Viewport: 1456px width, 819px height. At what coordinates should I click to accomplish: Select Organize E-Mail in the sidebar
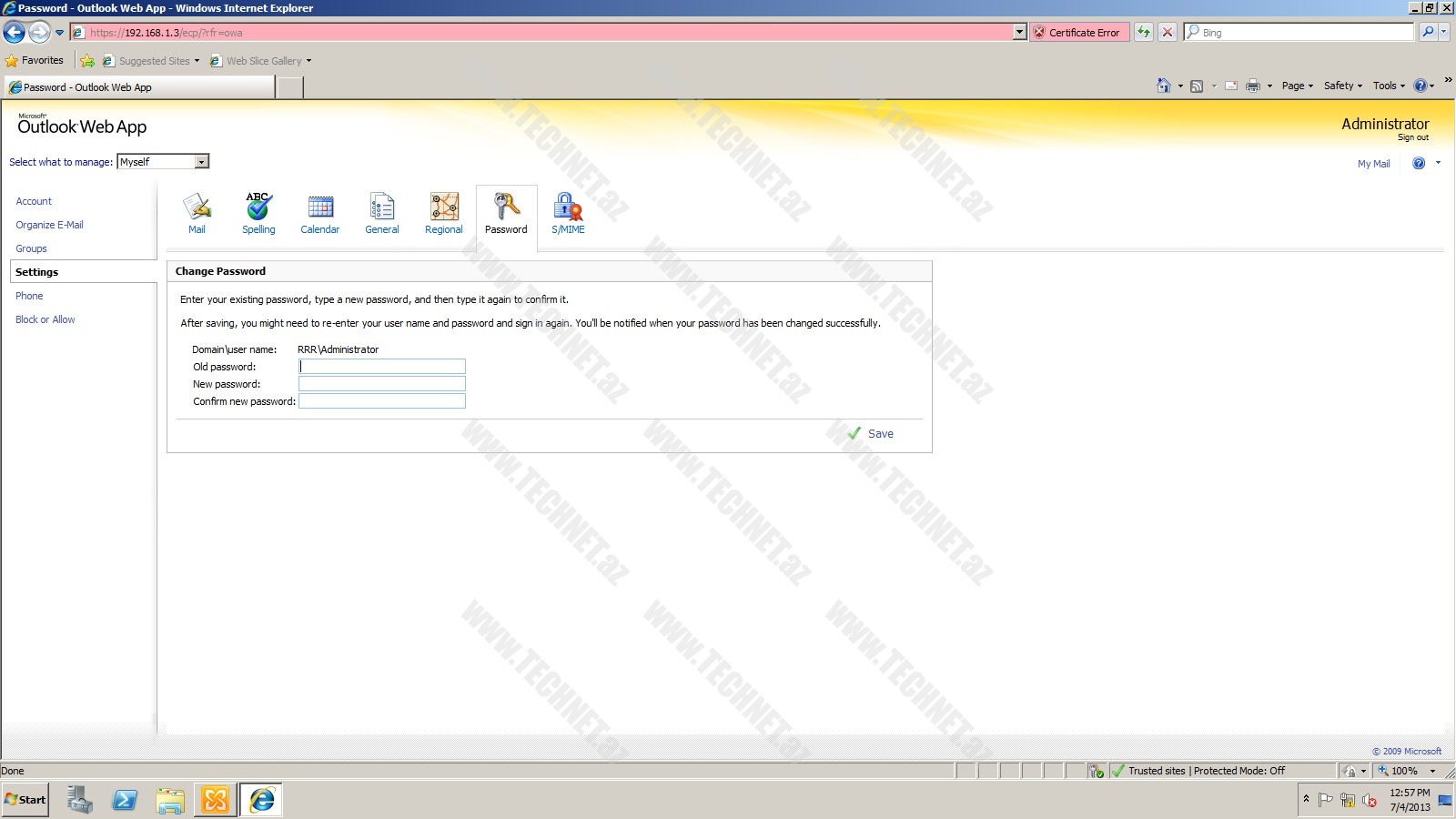point(49,225)
